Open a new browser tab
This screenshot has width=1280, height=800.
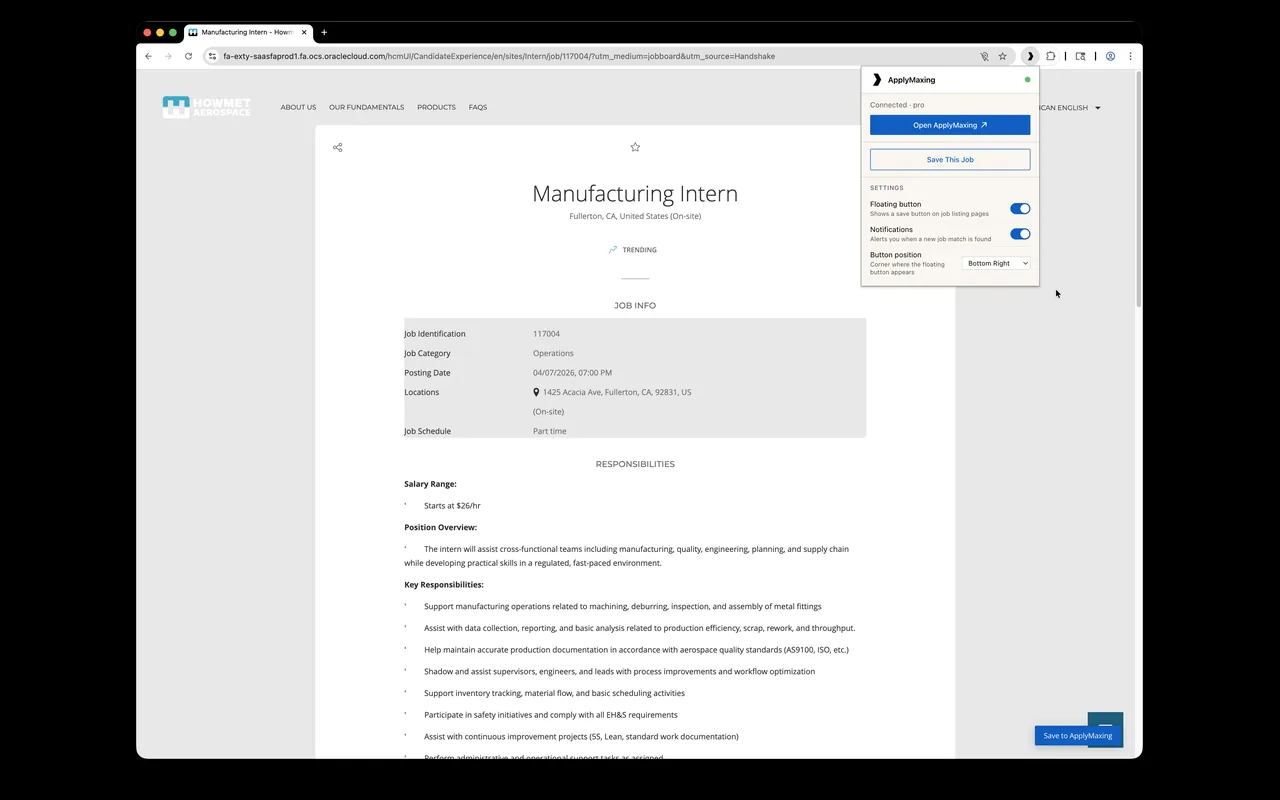point(324,32)
